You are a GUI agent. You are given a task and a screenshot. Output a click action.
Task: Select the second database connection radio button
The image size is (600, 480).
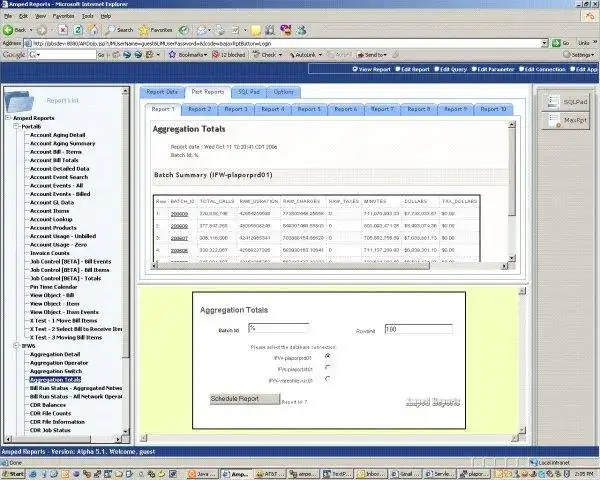coord(328,367)
